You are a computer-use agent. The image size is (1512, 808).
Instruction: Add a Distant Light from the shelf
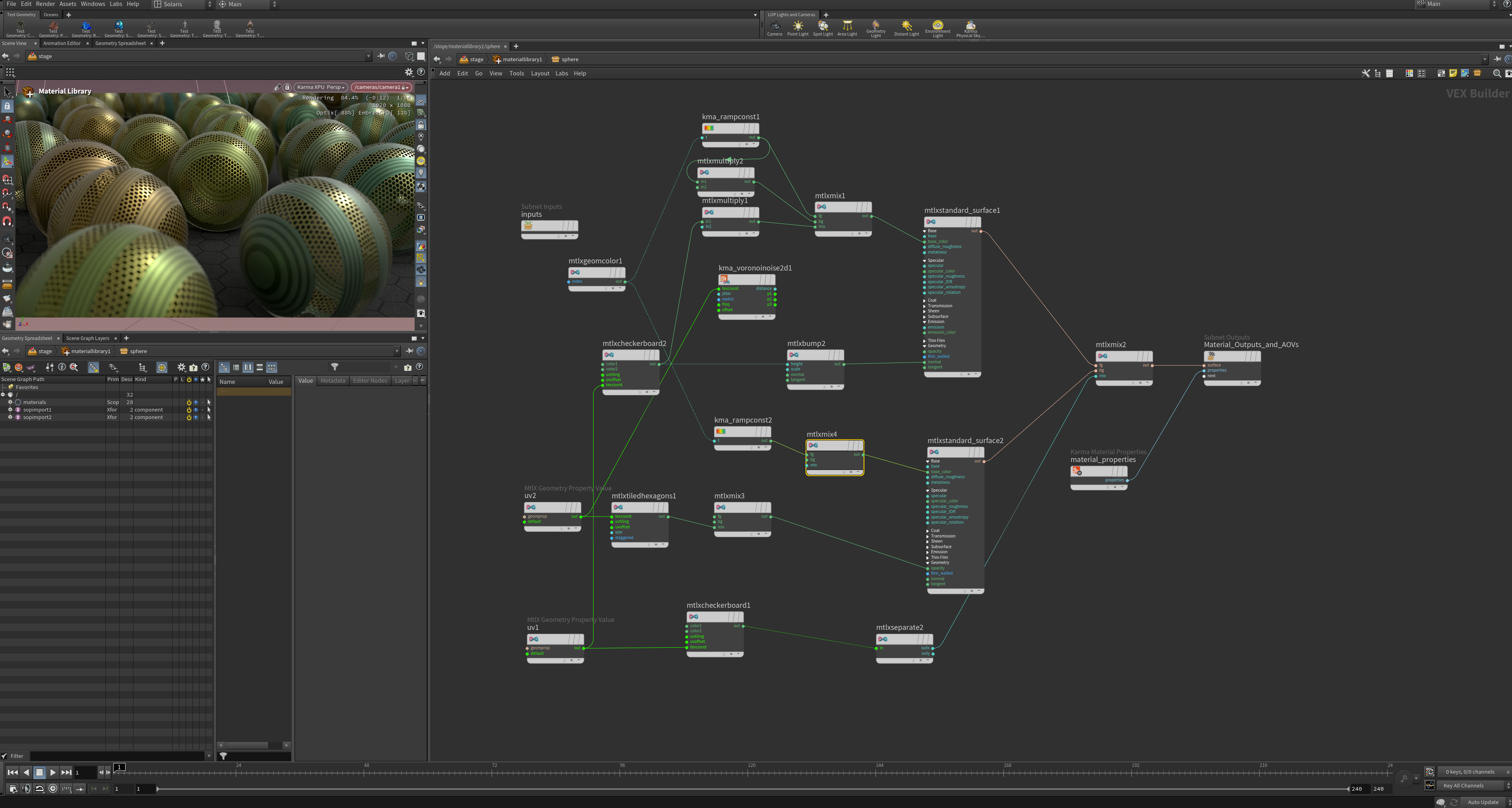(x=906, y=28)
